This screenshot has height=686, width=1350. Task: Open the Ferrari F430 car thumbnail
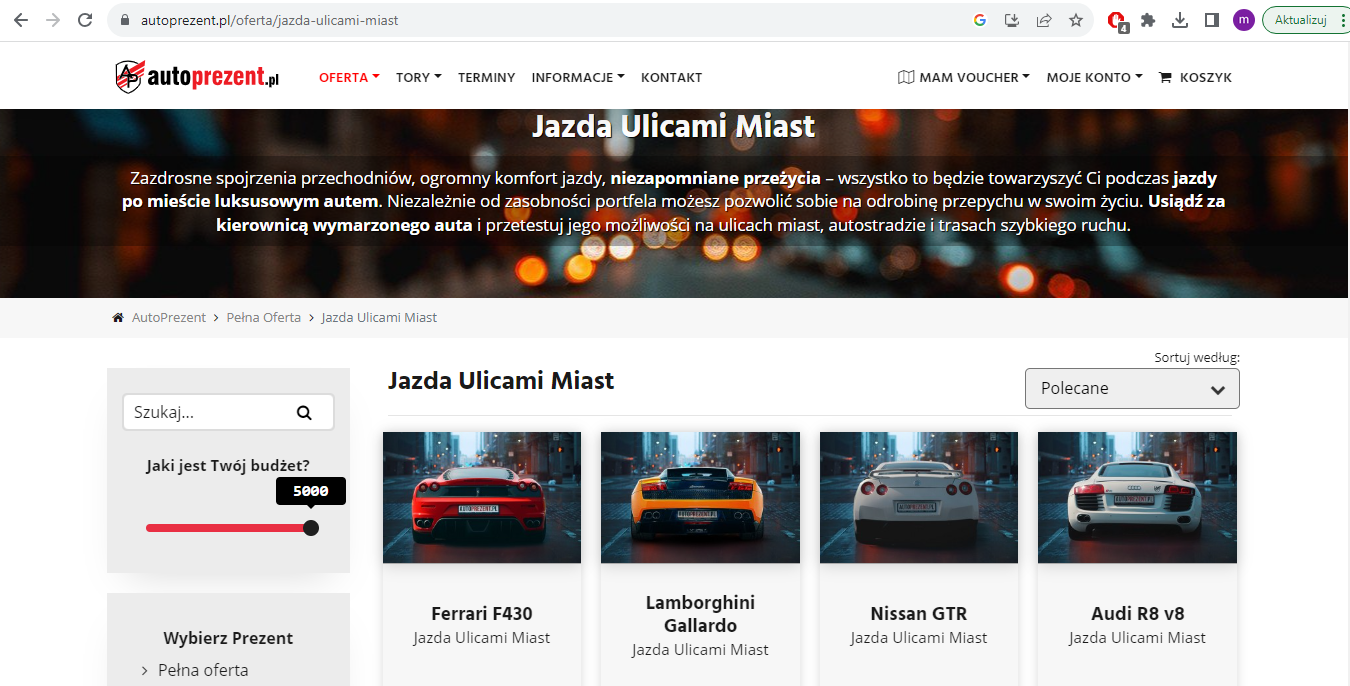[482, 498]
